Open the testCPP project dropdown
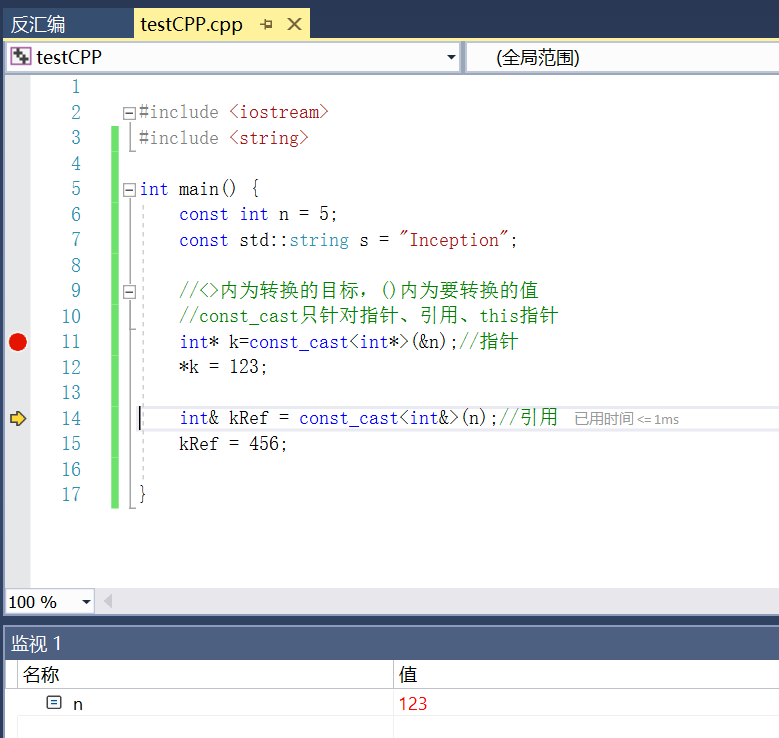Viewport: 779px width, 738px height. [451, 57]
